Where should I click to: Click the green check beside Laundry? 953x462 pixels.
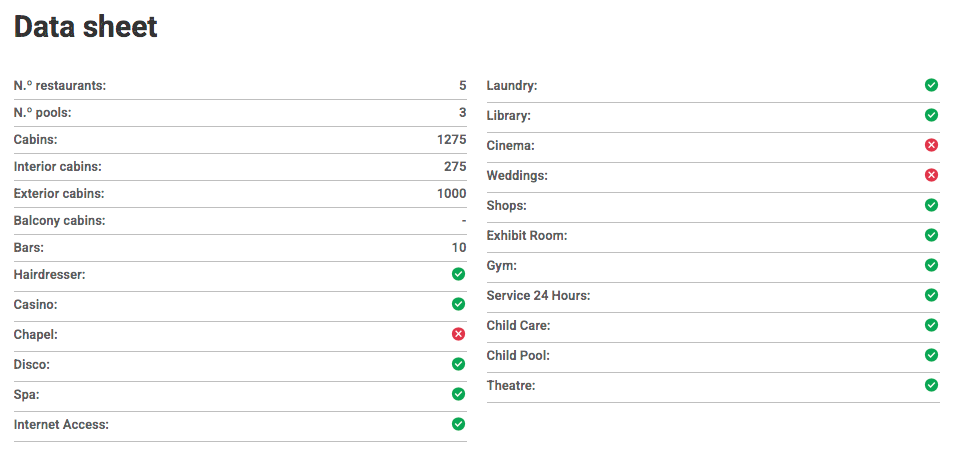click(931, 85)
